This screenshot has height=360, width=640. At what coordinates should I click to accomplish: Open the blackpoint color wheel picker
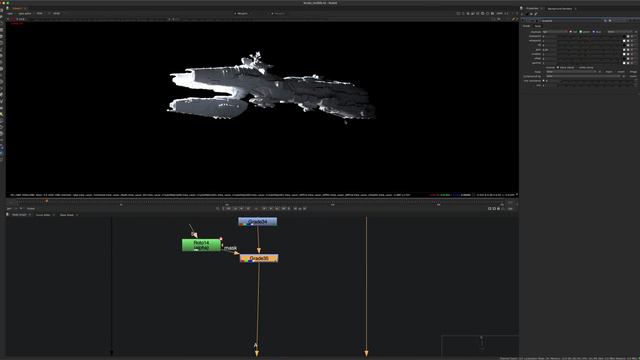[x=628, y=36]
